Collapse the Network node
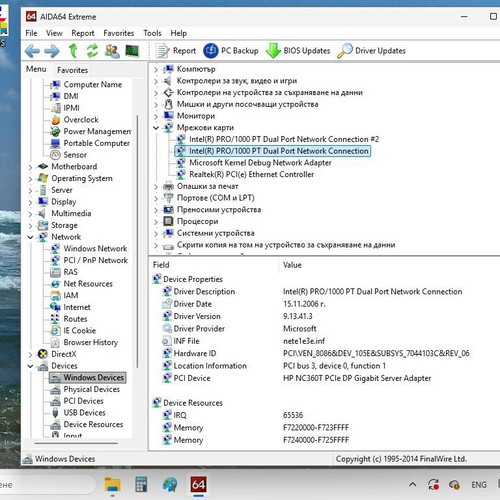Image resolution: width=500 pixels, height=500 pixels. pyautogui.click(x=30, y=237)
